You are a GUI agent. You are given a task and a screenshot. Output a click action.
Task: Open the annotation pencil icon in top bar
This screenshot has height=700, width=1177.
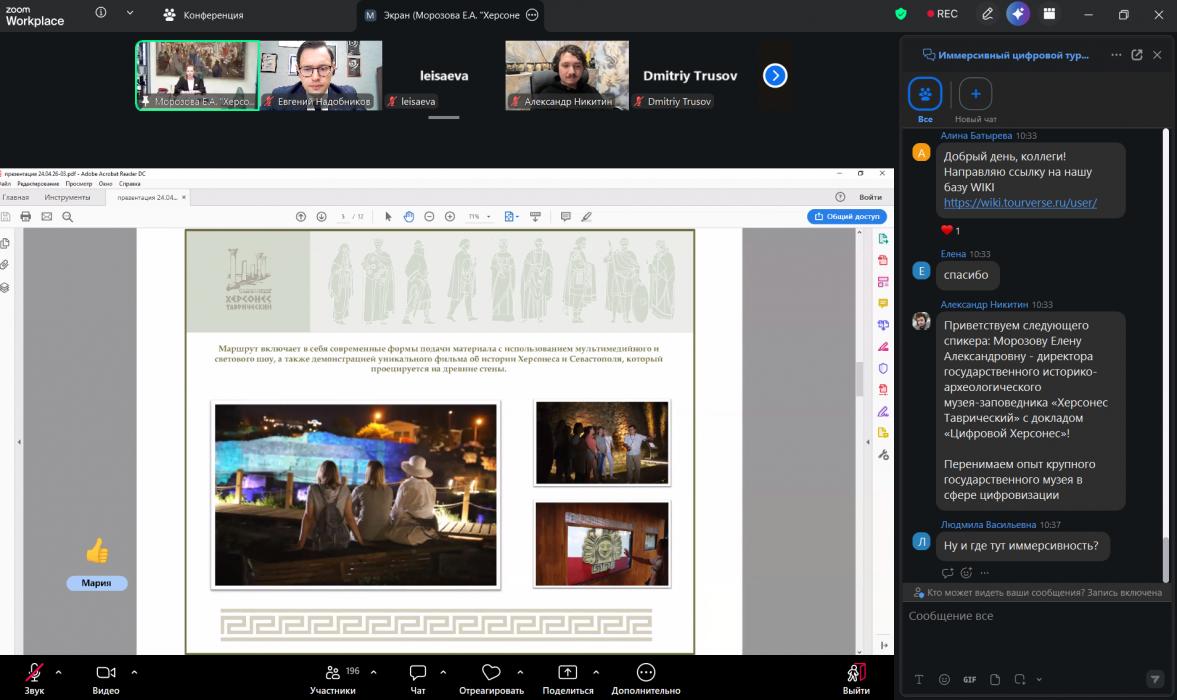(x=987, y=14)
